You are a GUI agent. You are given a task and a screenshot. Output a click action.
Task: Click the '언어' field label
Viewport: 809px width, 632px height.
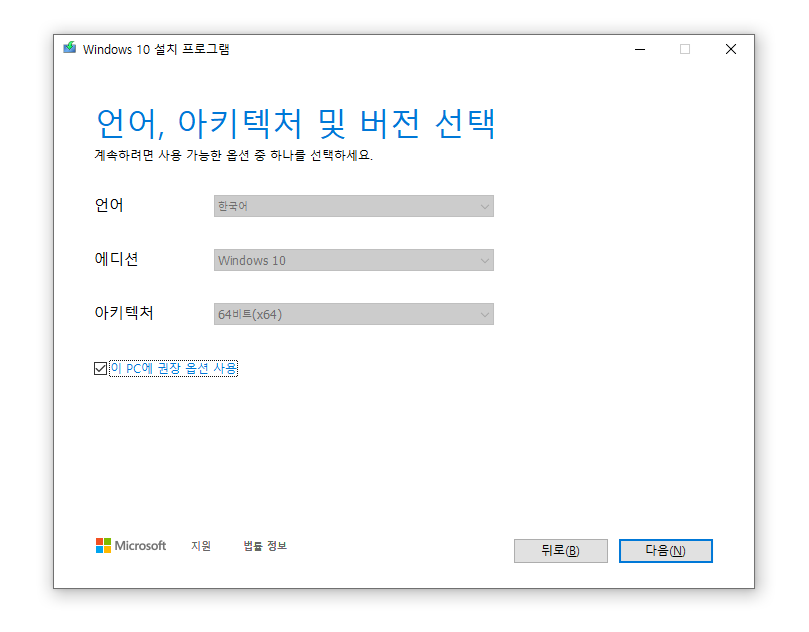point(109,205)
